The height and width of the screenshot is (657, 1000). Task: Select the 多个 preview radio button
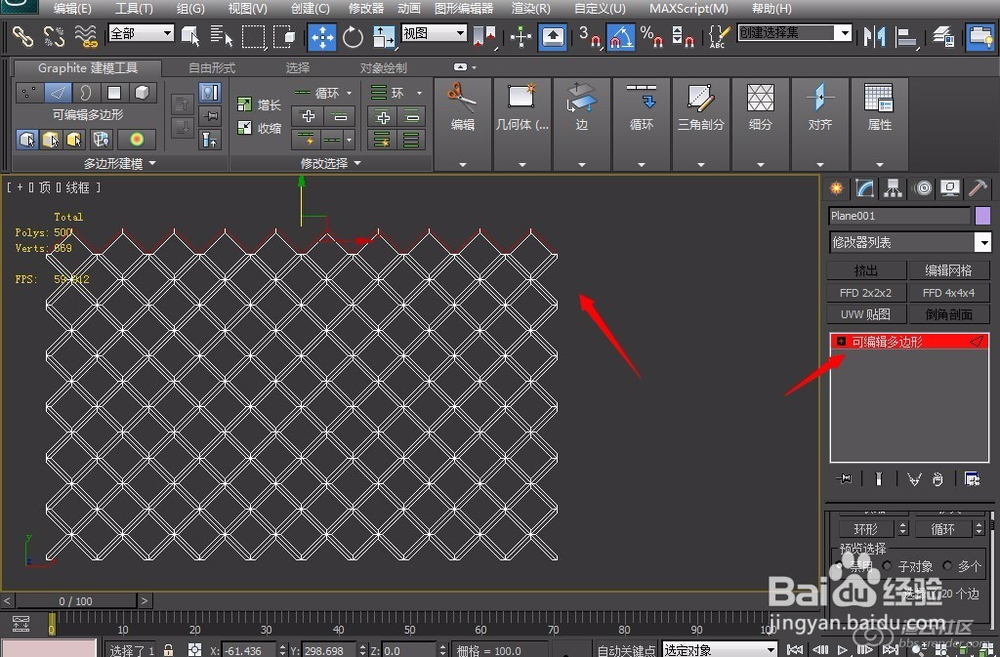tap(948, 566)
